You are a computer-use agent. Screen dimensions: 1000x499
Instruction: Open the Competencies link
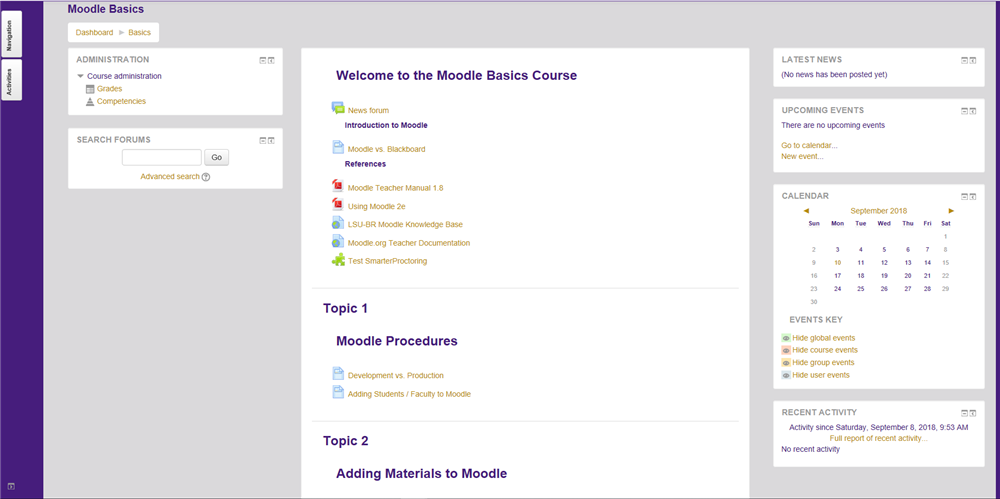click(121, 101)
